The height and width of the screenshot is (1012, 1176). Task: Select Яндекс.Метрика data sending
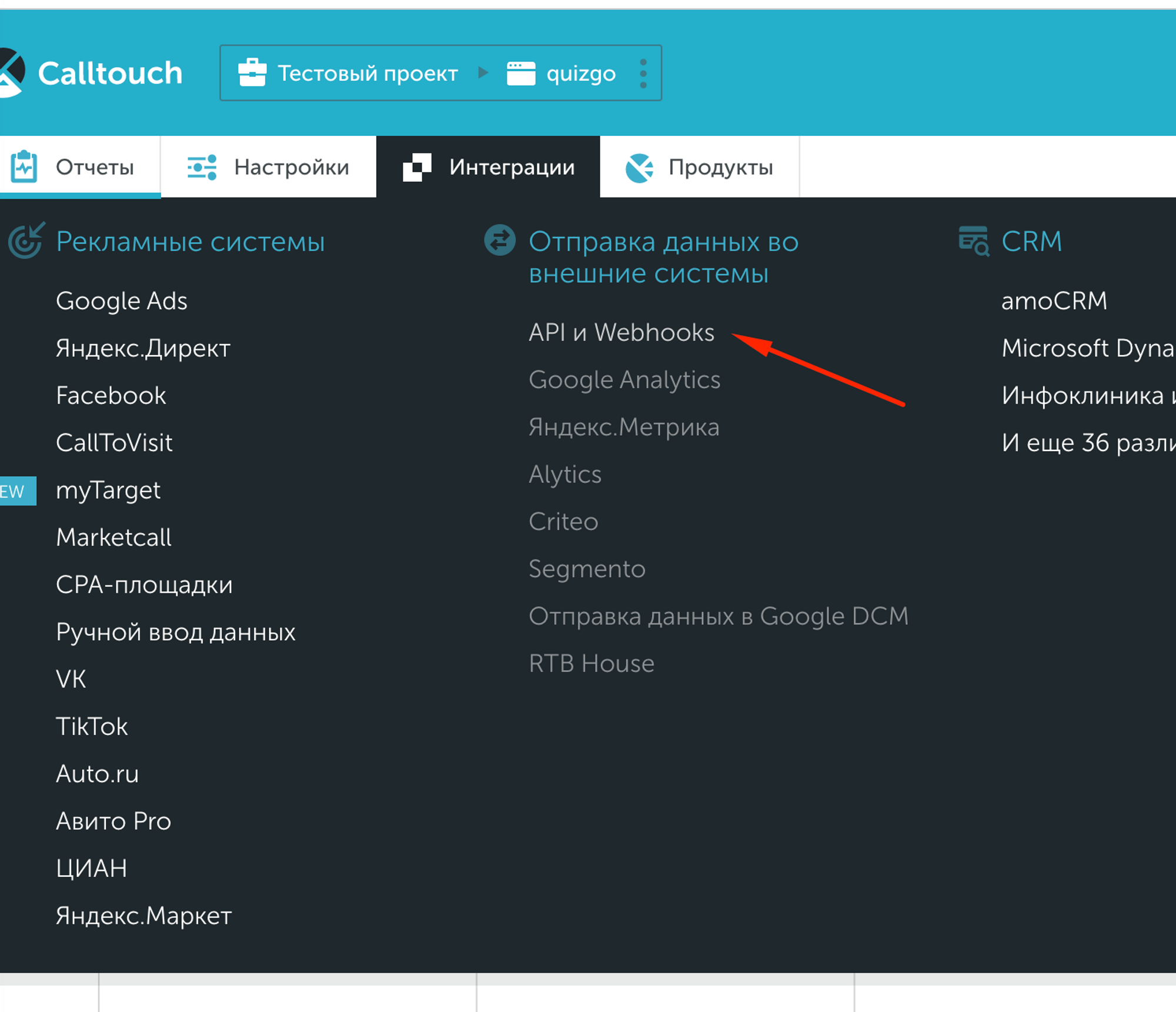click(x=624, y=427)
